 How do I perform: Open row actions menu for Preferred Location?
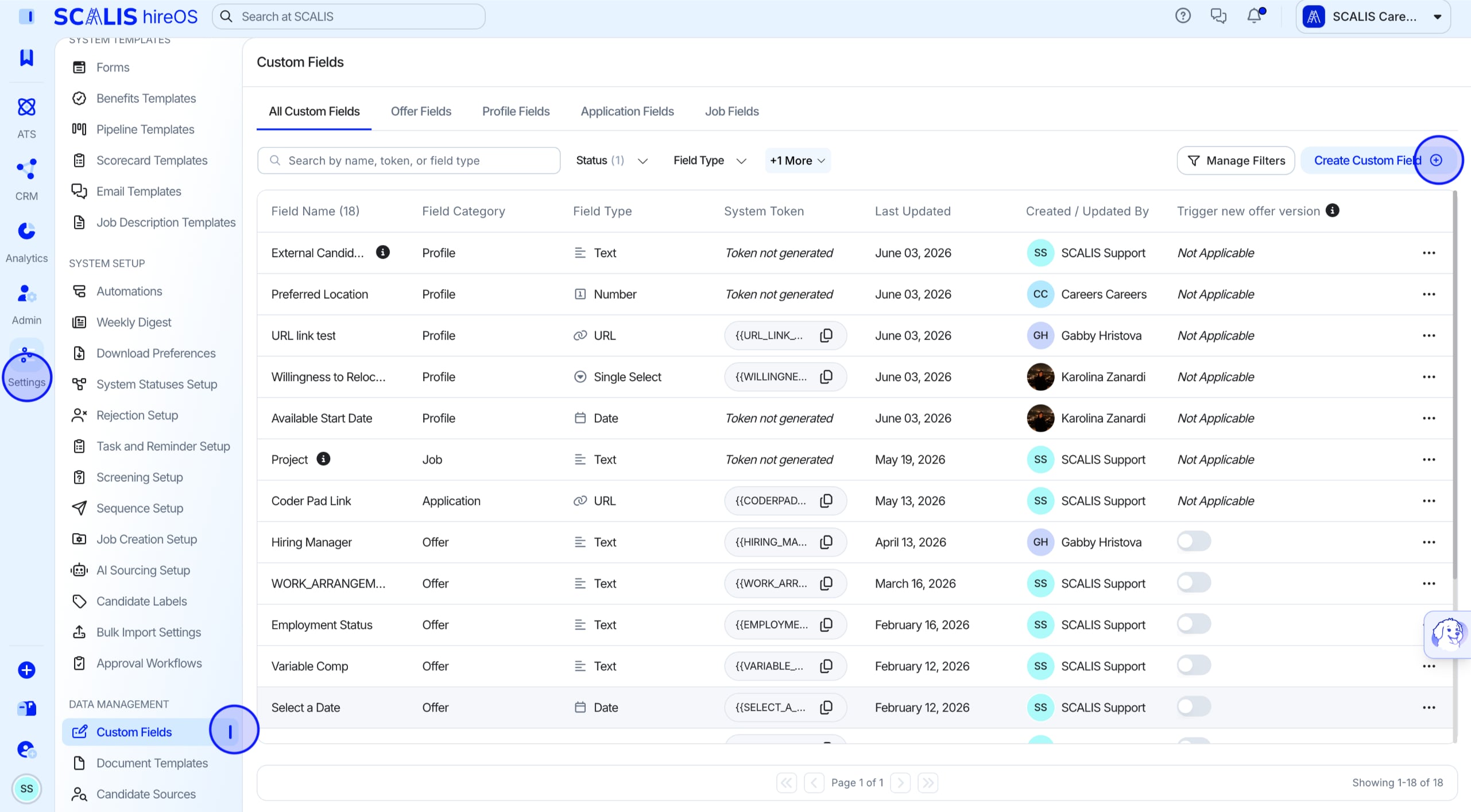(x=1429, y=294)
